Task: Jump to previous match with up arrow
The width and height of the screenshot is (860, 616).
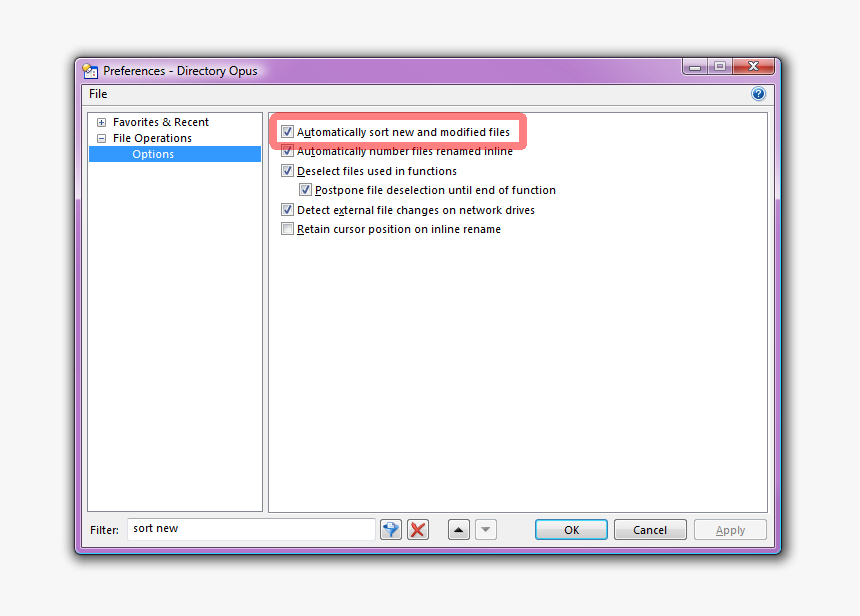Action: click(459, 529)
